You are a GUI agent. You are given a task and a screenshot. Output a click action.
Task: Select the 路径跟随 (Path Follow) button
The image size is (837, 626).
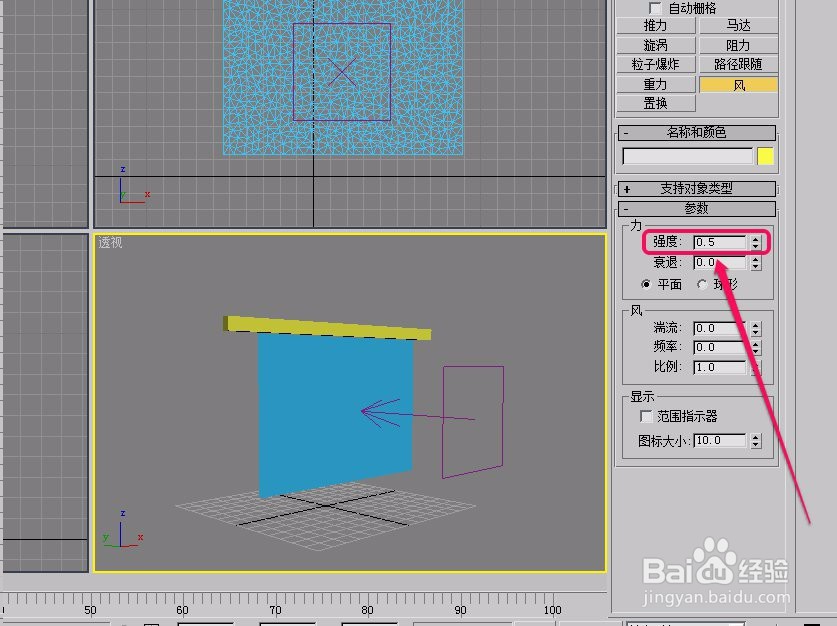pyautogui.click(x=740, y=63)
